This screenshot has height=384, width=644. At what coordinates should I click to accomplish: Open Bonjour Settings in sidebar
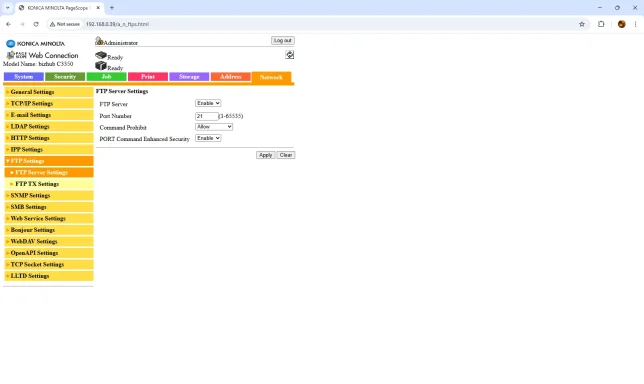click(49, 230)
